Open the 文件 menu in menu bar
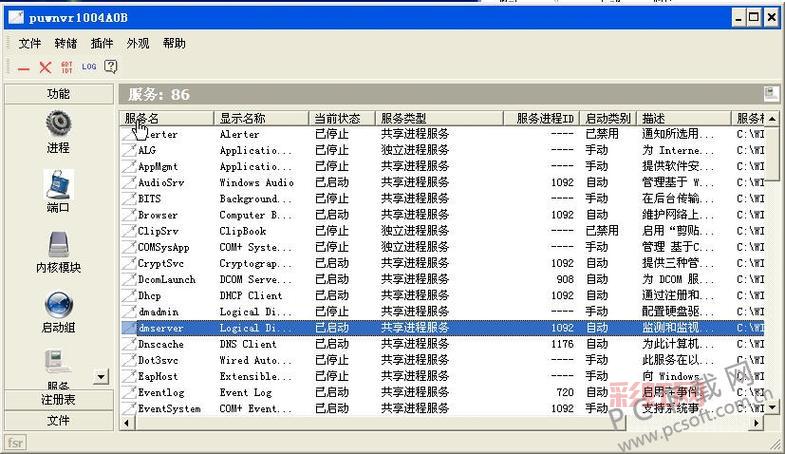Viewport: 785px width, 454px height. coord(30,43)
